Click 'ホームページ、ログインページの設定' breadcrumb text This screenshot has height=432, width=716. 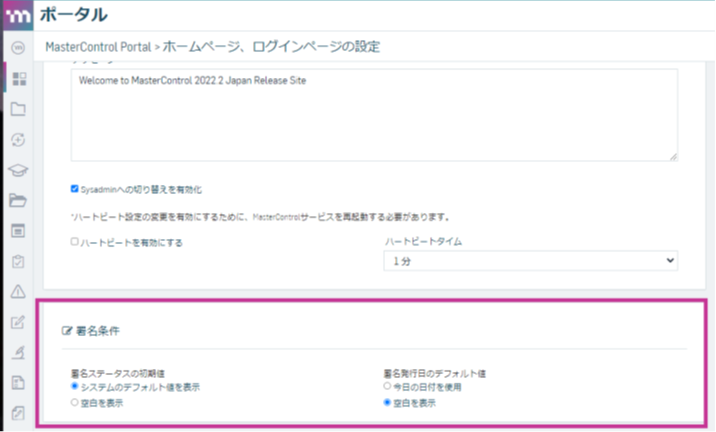[x=271, y=47]
